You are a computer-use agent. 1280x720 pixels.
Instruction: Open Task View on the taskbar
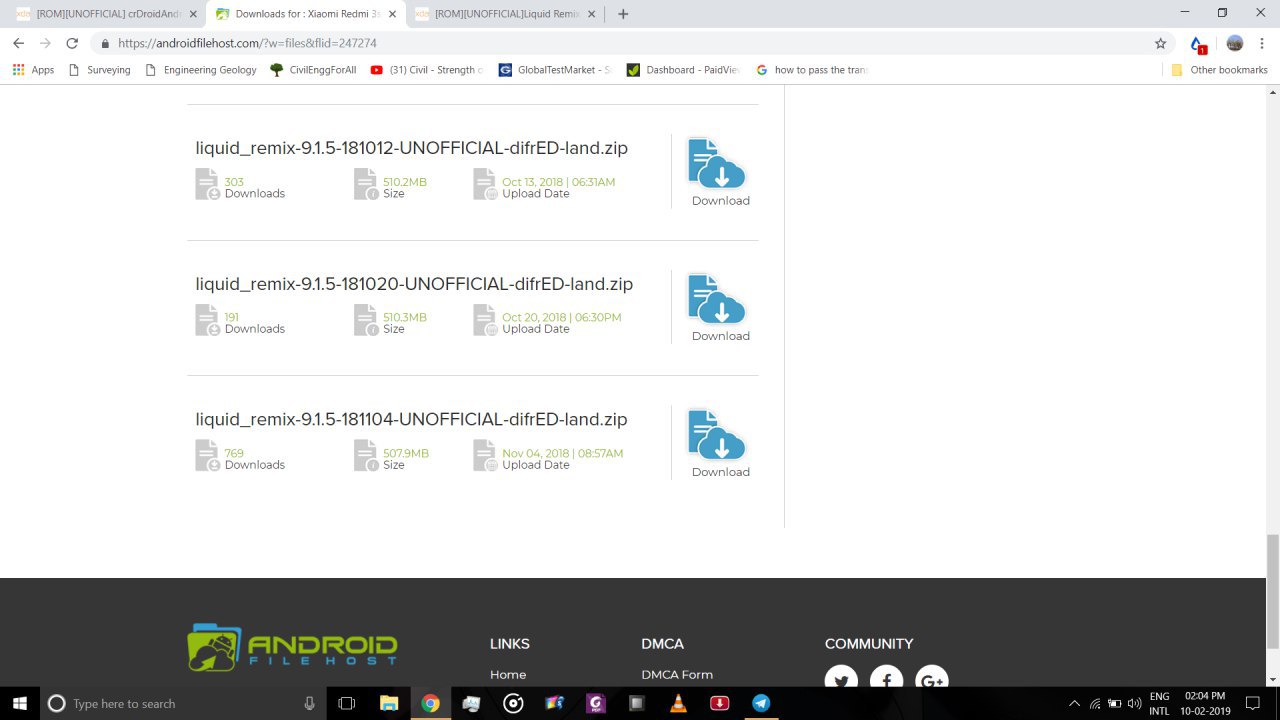347,703
